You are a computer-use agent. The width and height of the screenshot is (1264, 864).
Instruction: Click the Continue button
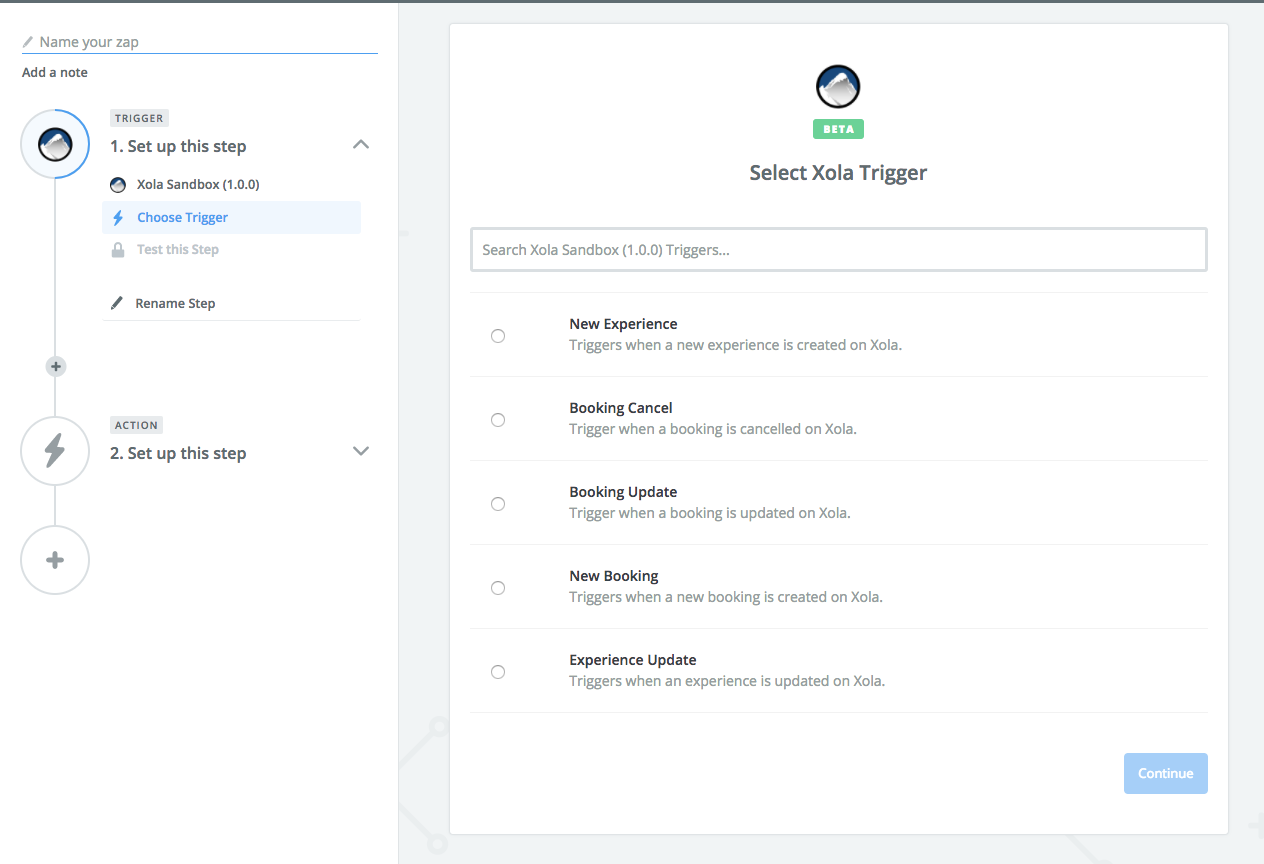coord(1165,773)
